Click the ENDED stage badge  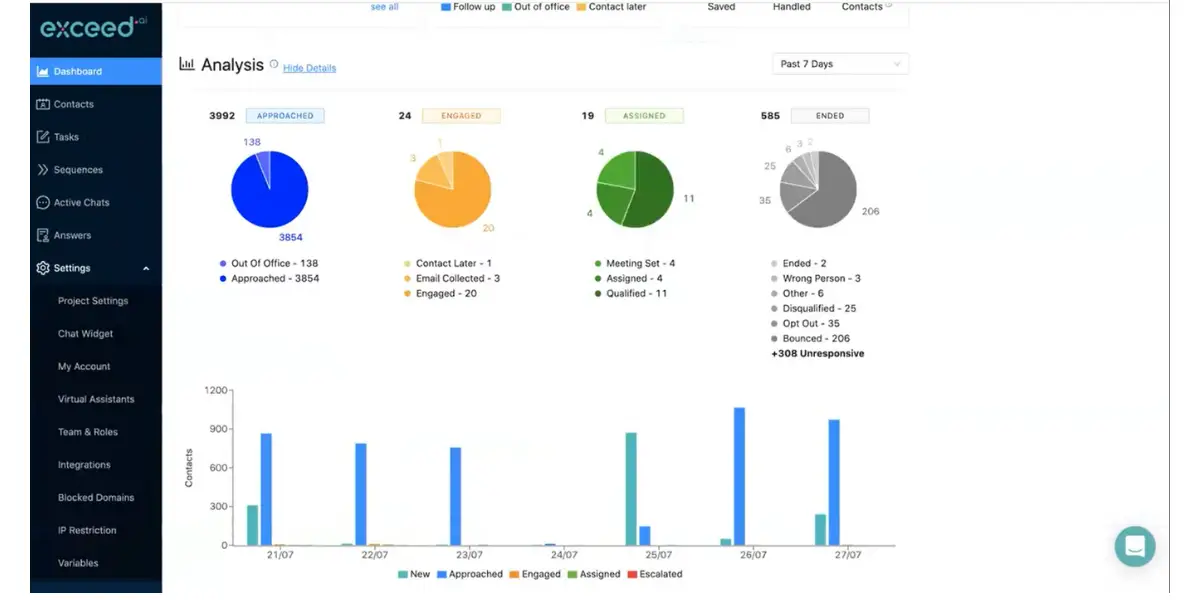pyautogui.click(x=830, y=116)
